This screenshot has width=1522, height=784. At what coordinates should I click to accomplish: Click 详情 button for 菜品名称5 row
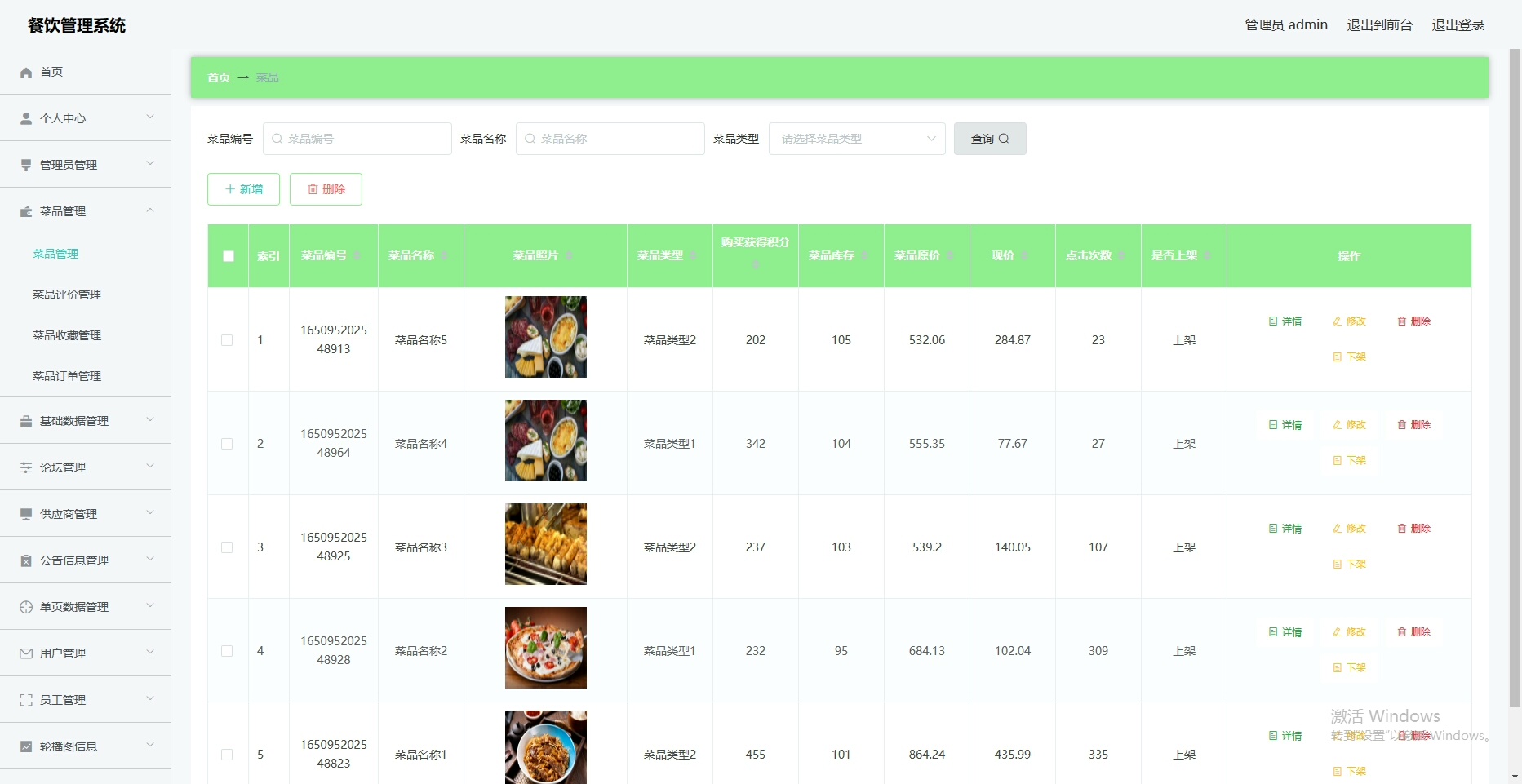(1285, 321)
